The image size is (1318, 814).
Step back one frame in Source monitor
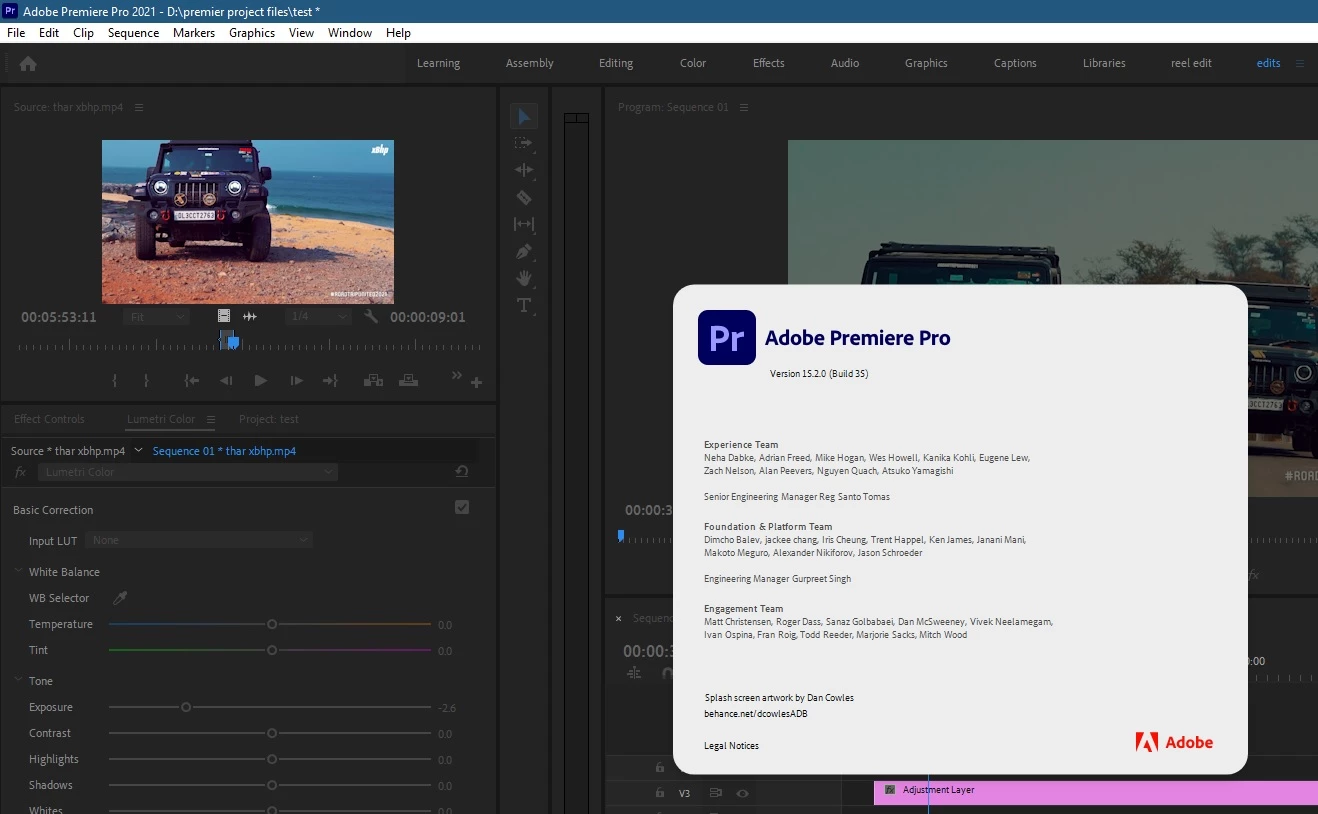pyautogui.click(x=226, y=380)
